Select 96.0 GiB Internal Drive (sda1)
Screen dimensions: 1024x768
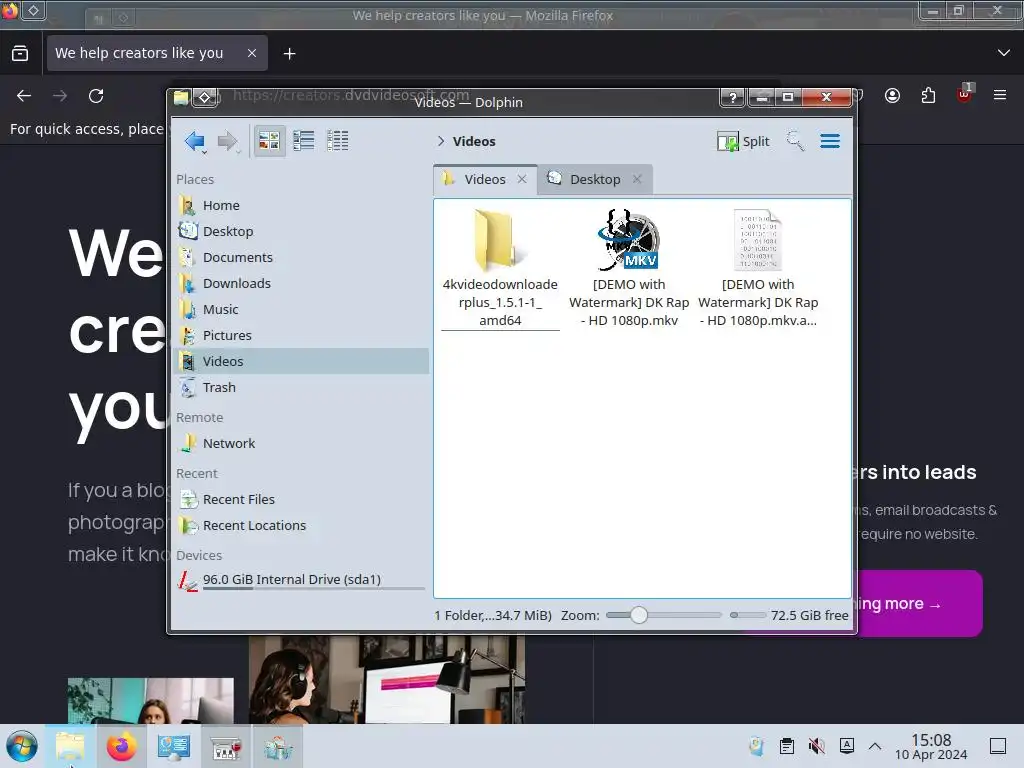[301, 580]
